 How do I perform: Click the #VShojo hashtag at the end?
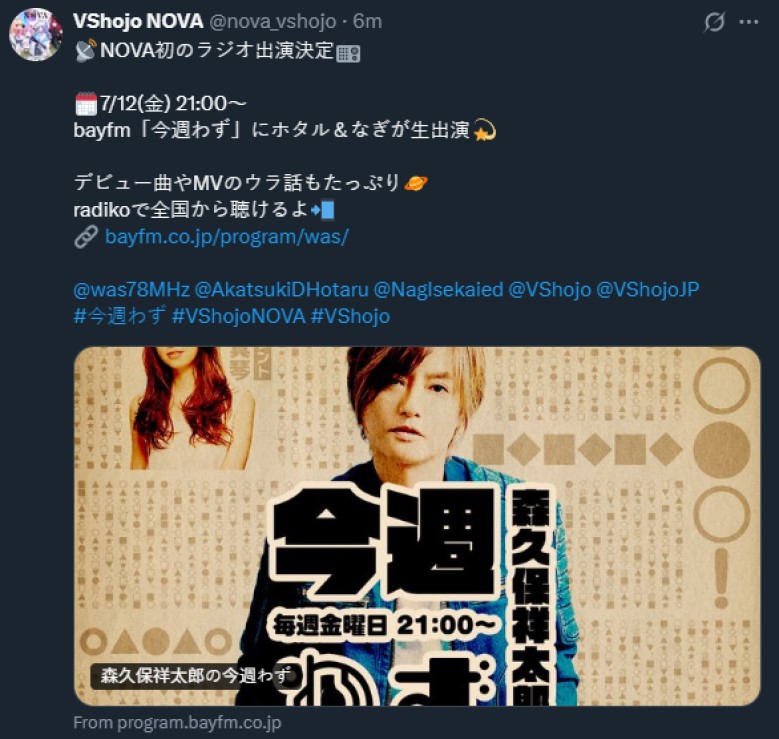[350, 316]
